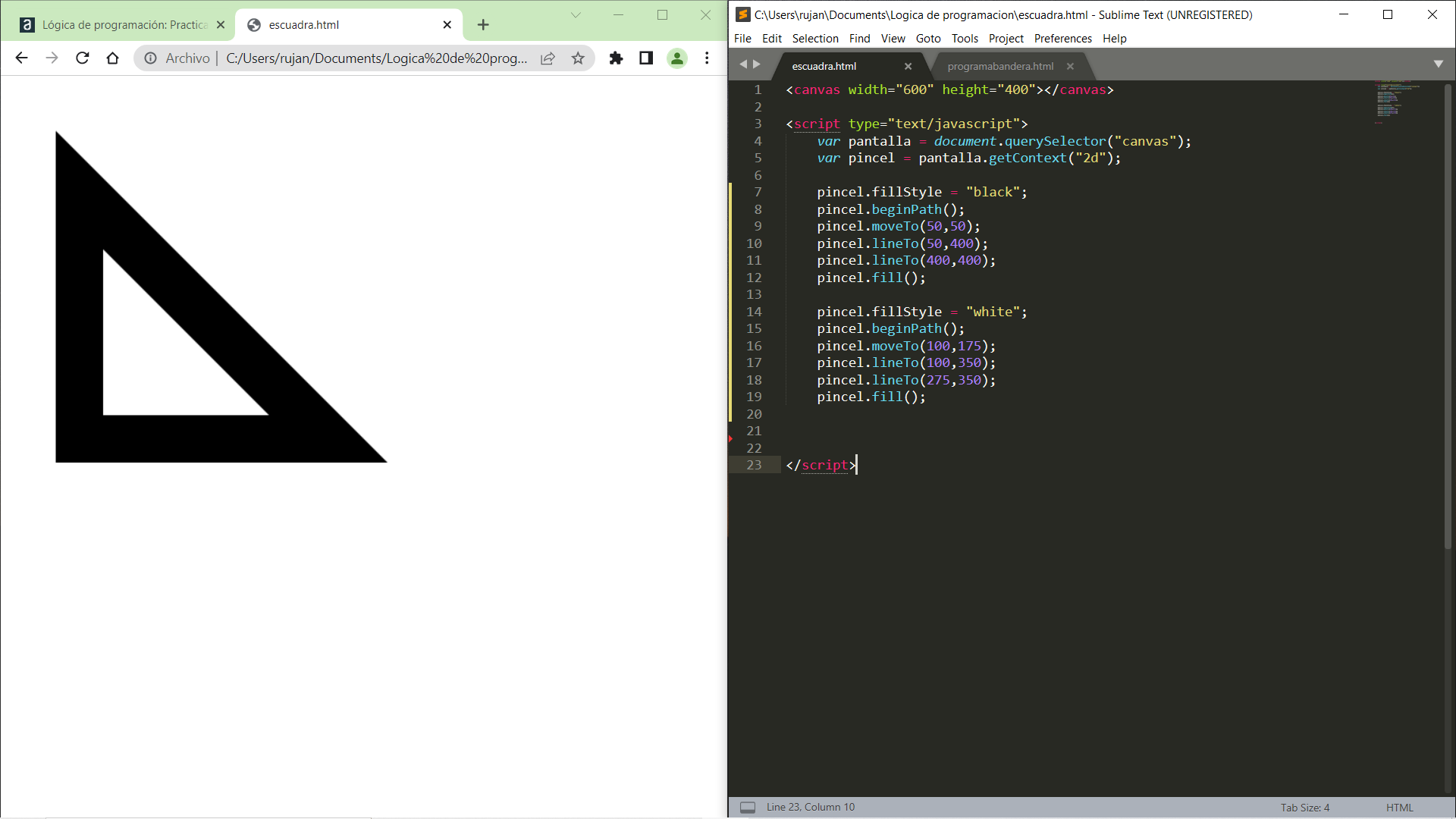
Task: Close the Lógica de programación tab
Action: 221,25
